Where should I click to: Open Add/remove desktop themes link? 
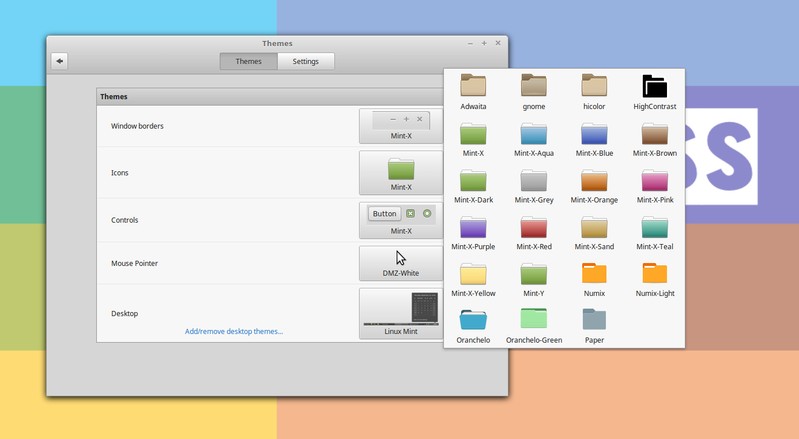click(x=234, y=331)
